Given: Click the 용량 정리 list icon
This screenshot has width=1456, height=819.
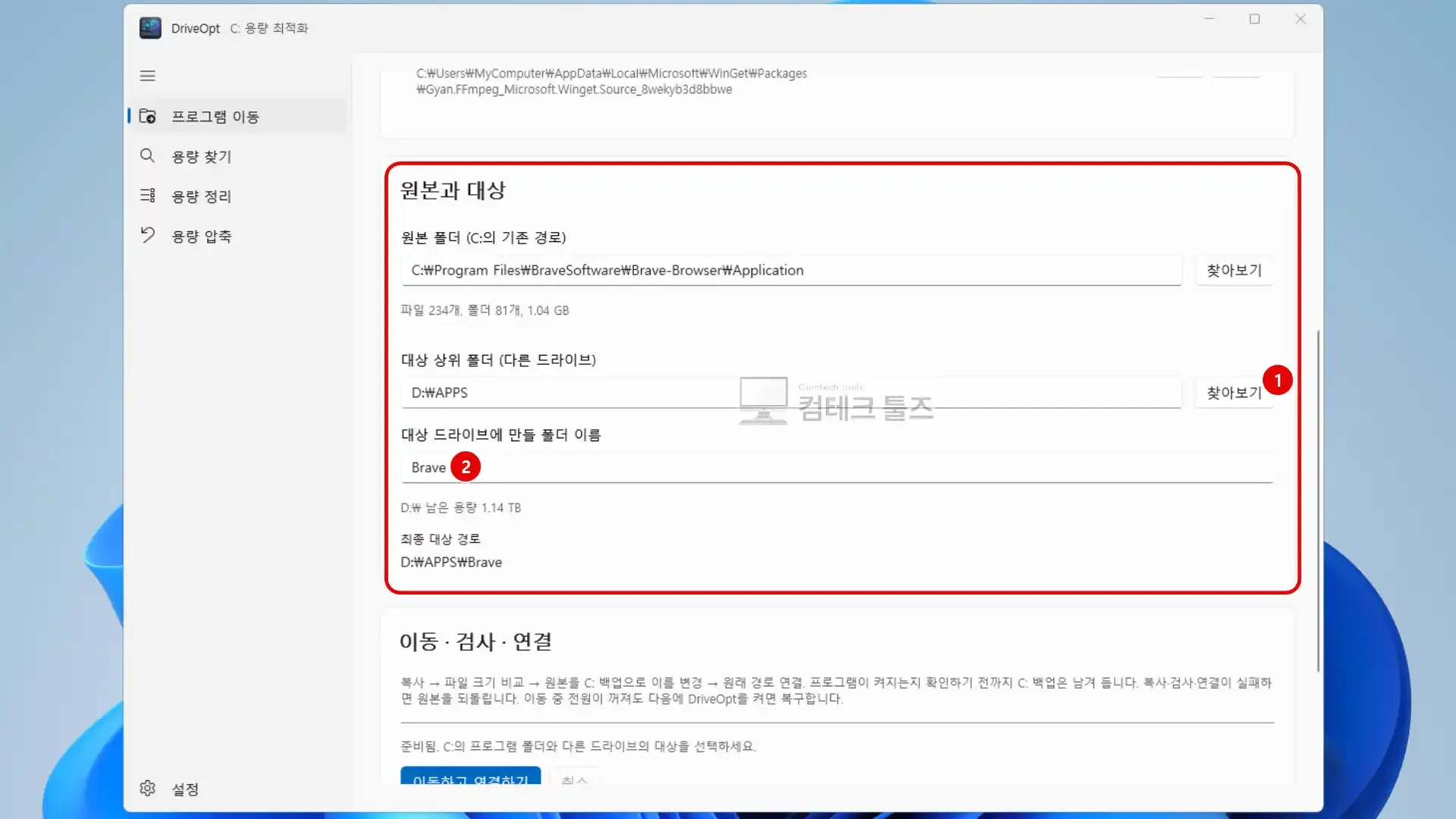Looking at the screenshot, I should 147,196.
